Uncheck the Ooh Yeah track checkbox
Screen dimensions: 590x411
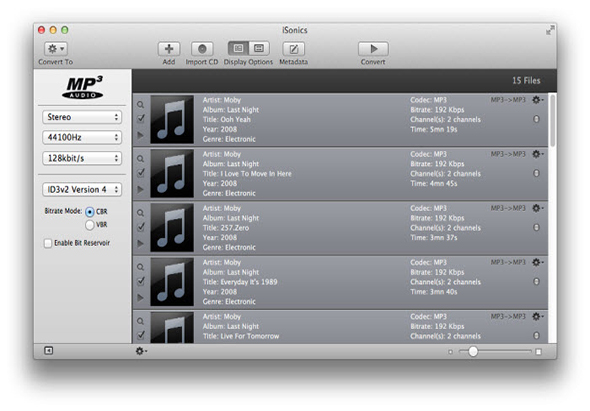[x=141, y=119]
